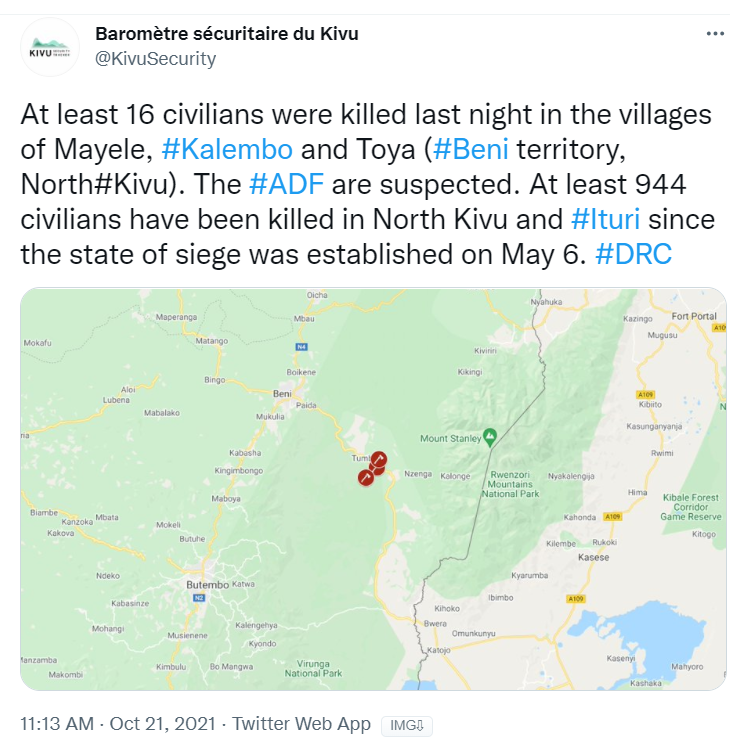Select the lowest red incident marker
730x751 pixels.
click(366, 478)
